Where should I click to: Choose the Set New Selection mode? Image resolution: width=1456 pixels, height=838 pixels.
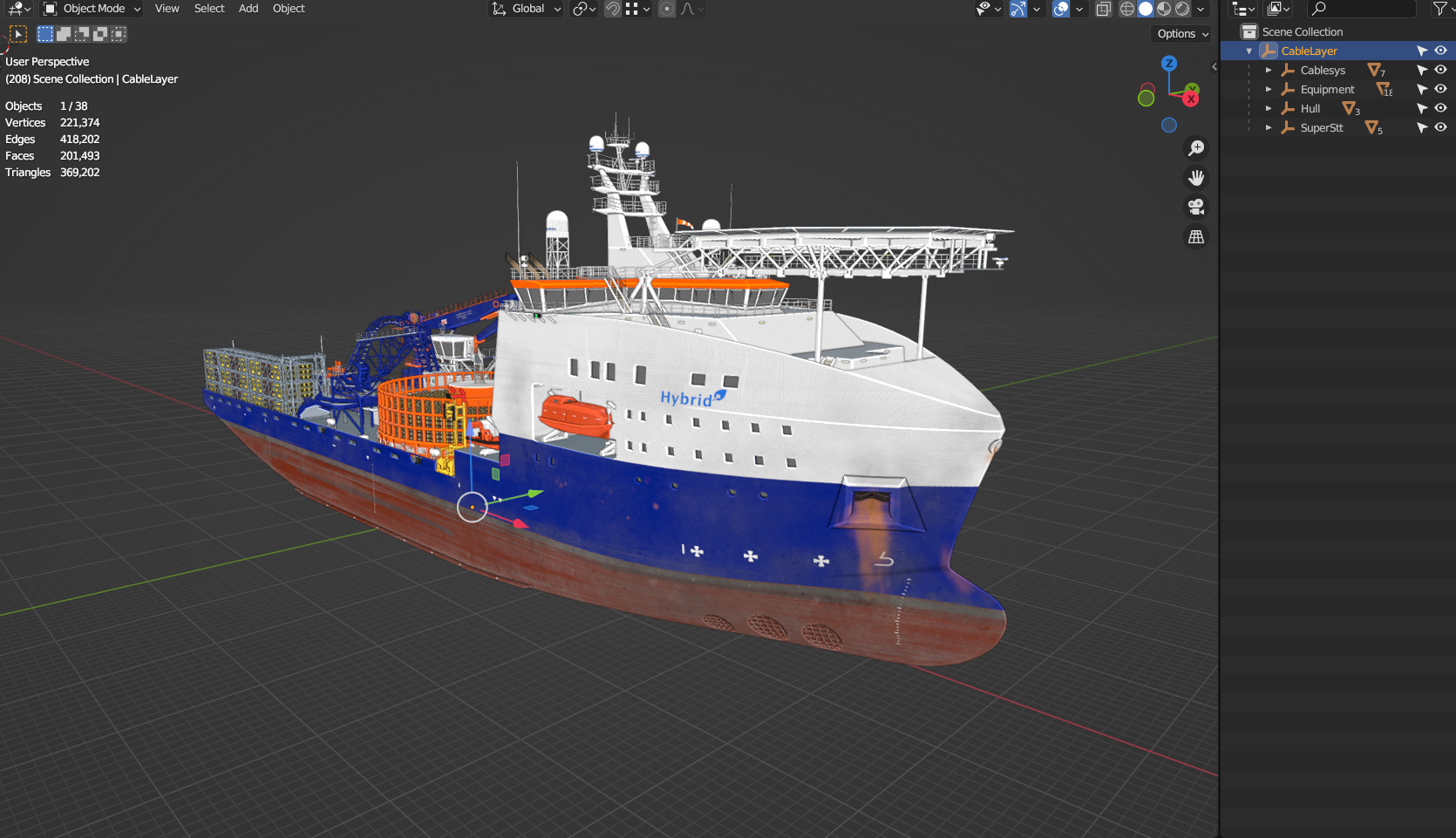(45, 34)
